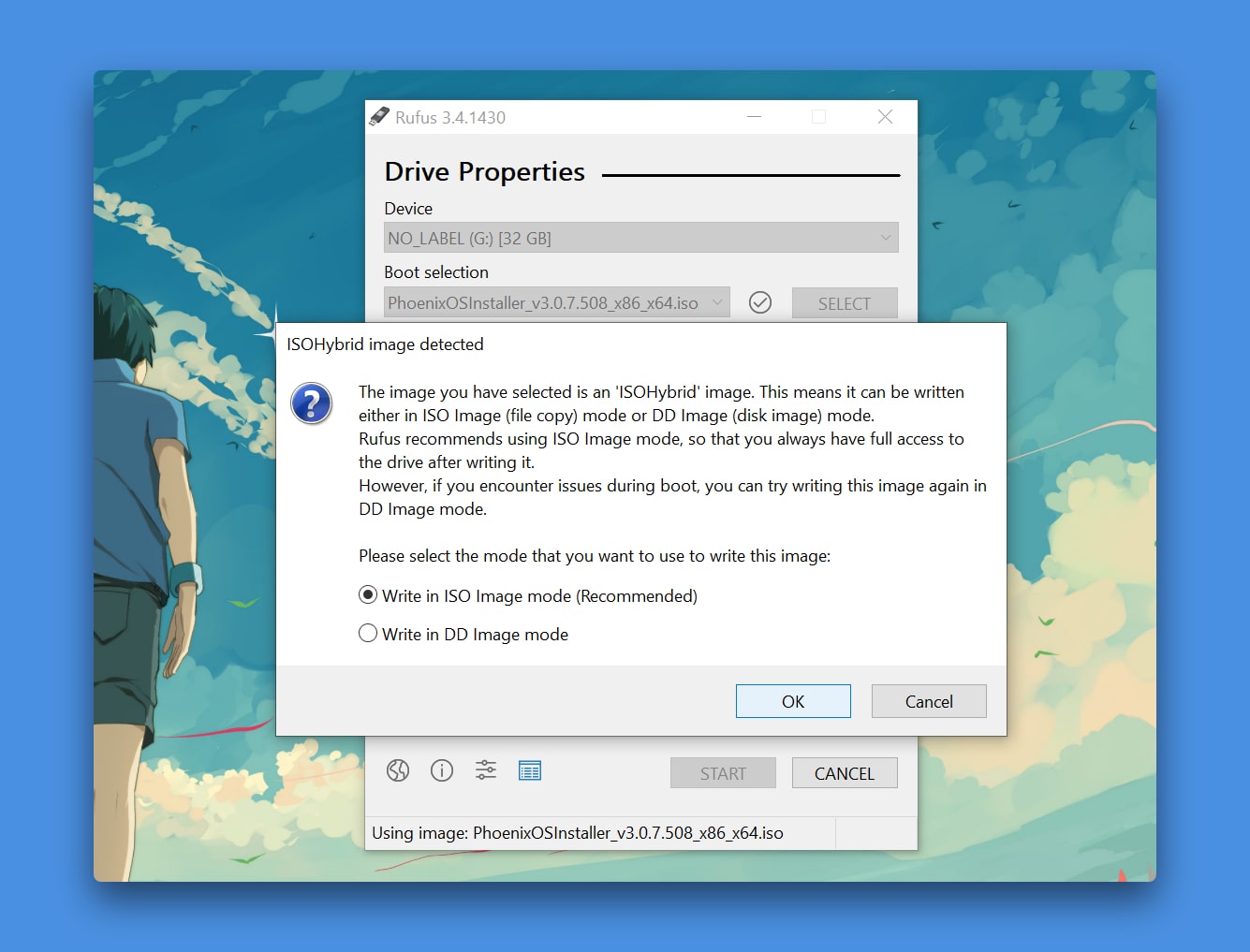Viewport: 1250px width, 952px height.
Task: Click the START button
Action: click(x=723, y=773)
